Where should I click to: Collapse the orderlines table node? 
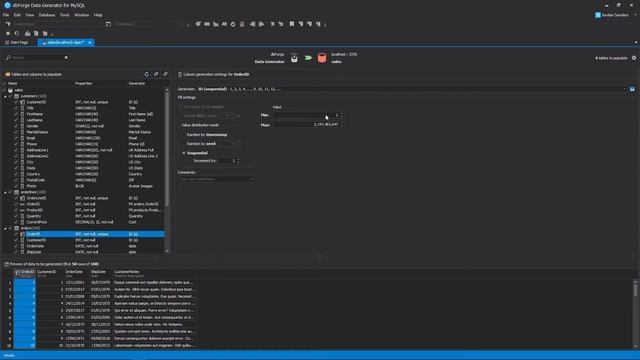point(5,192)
